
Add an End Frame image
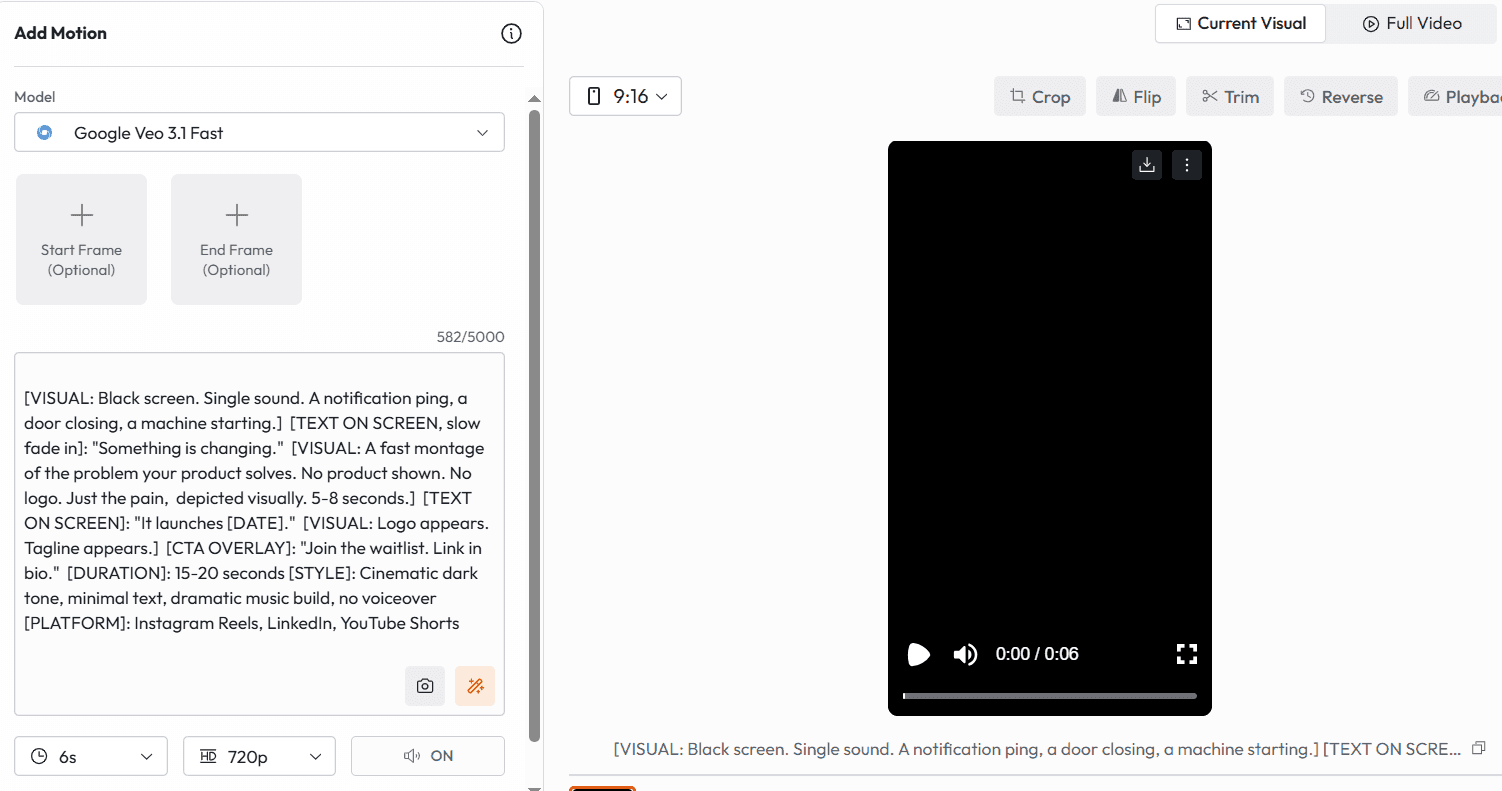[x=236, y=239]
